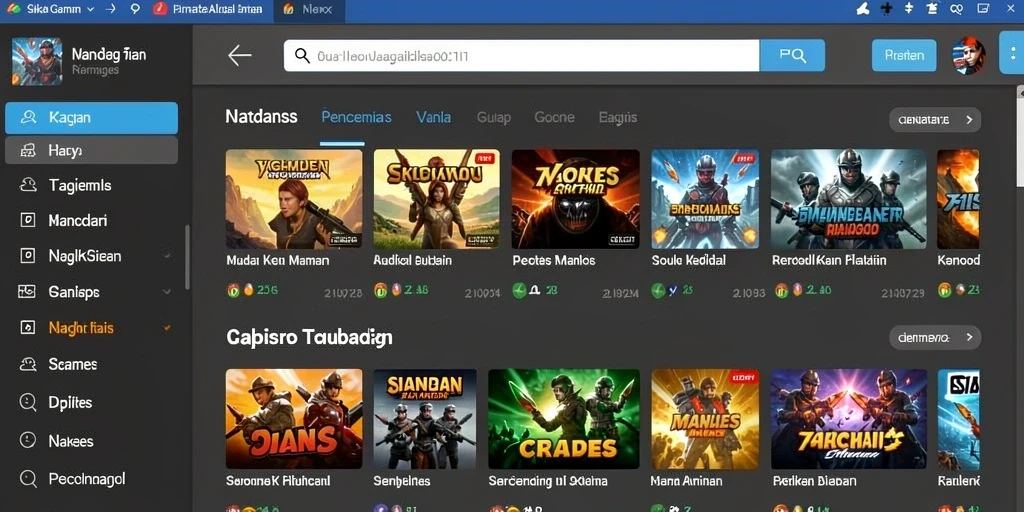The image size is (1024, 512).
Task: Switch to the Vanla tab
Action: (x=434, y=118)
